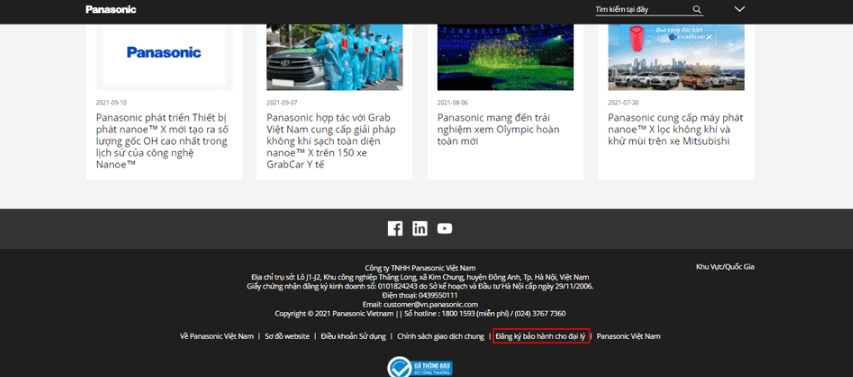Open the Olympic experience article image
This screenshot has width=853, height=377.
[x=505, y=57]
